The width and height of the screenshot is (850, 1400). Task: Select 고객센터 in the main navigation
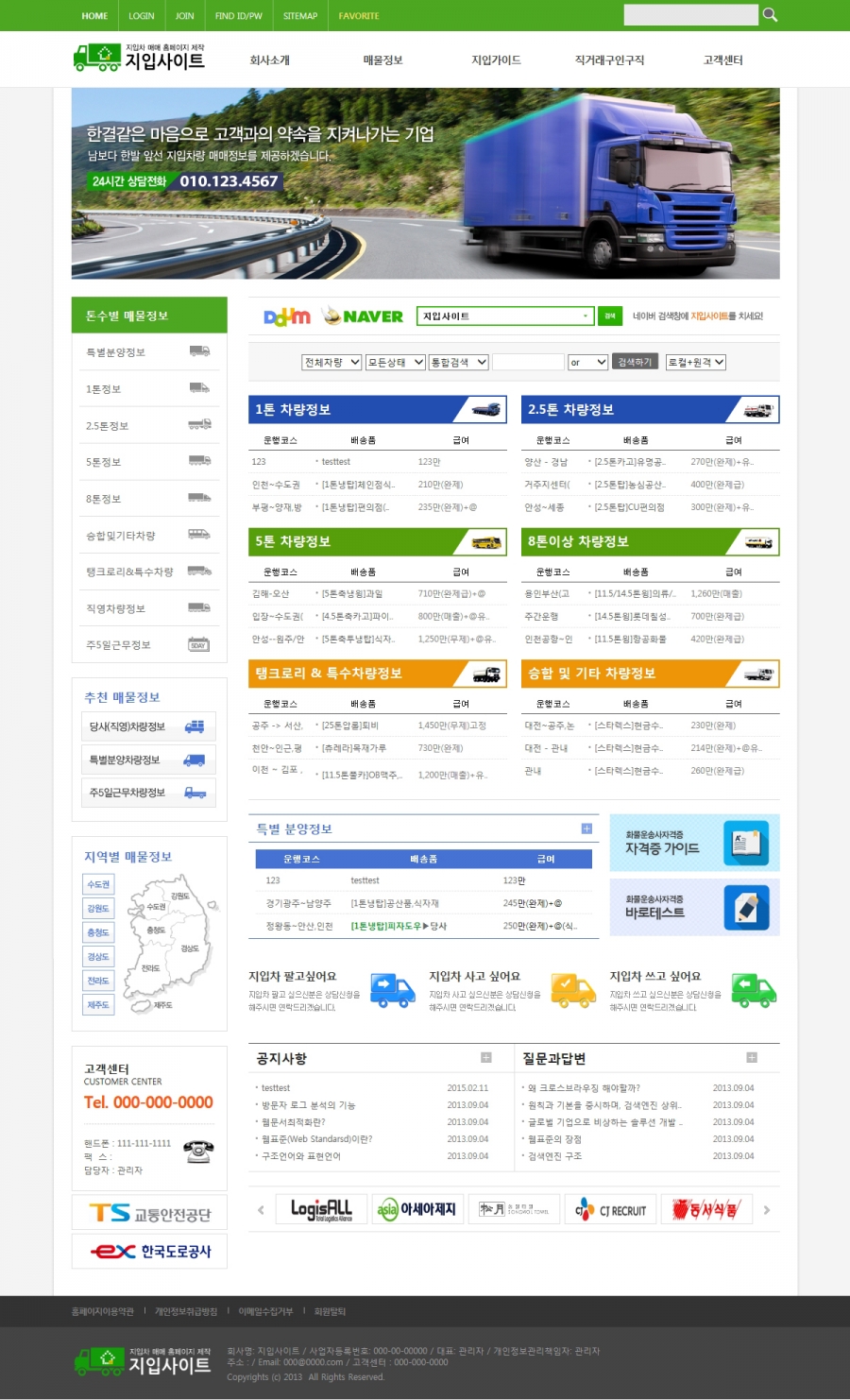(722, 60)
